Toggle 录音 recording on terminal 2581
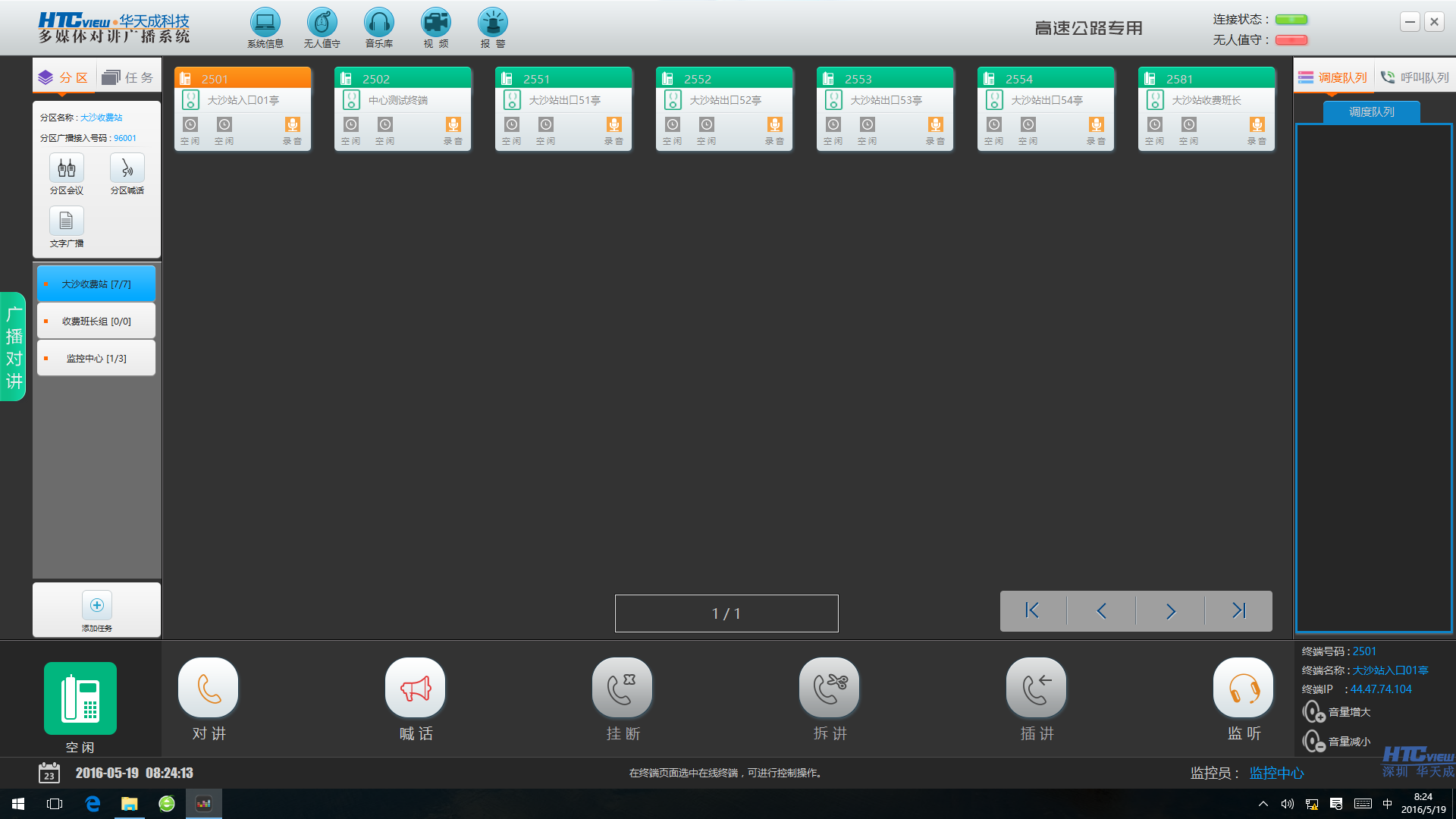Image resolution: width=1456 pixels, height=819 pixels. [x=1257, y=126]
